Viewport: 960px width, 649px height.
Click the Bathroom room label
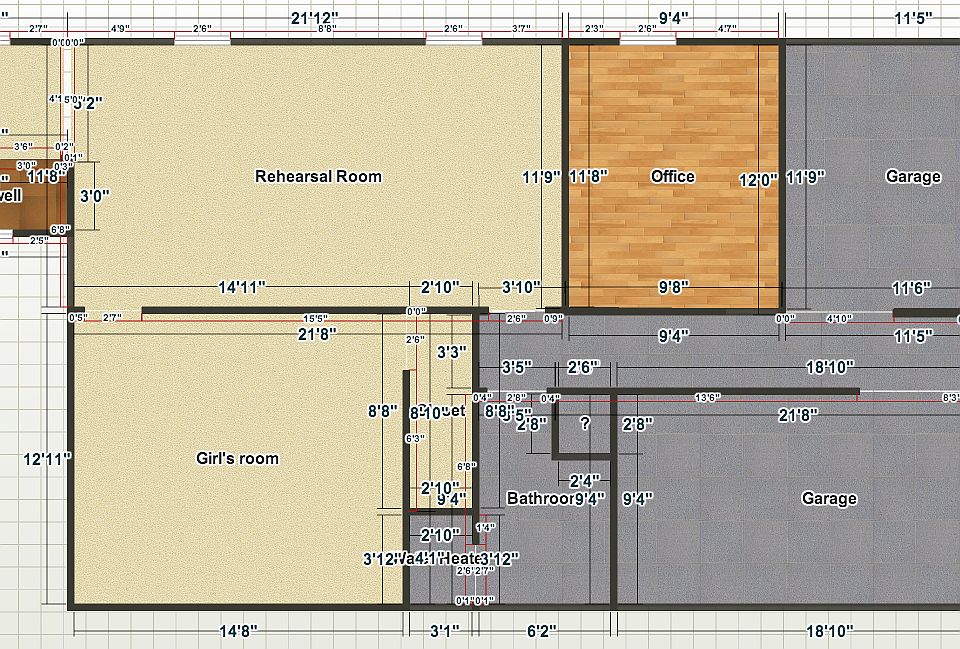pos(539,498)
